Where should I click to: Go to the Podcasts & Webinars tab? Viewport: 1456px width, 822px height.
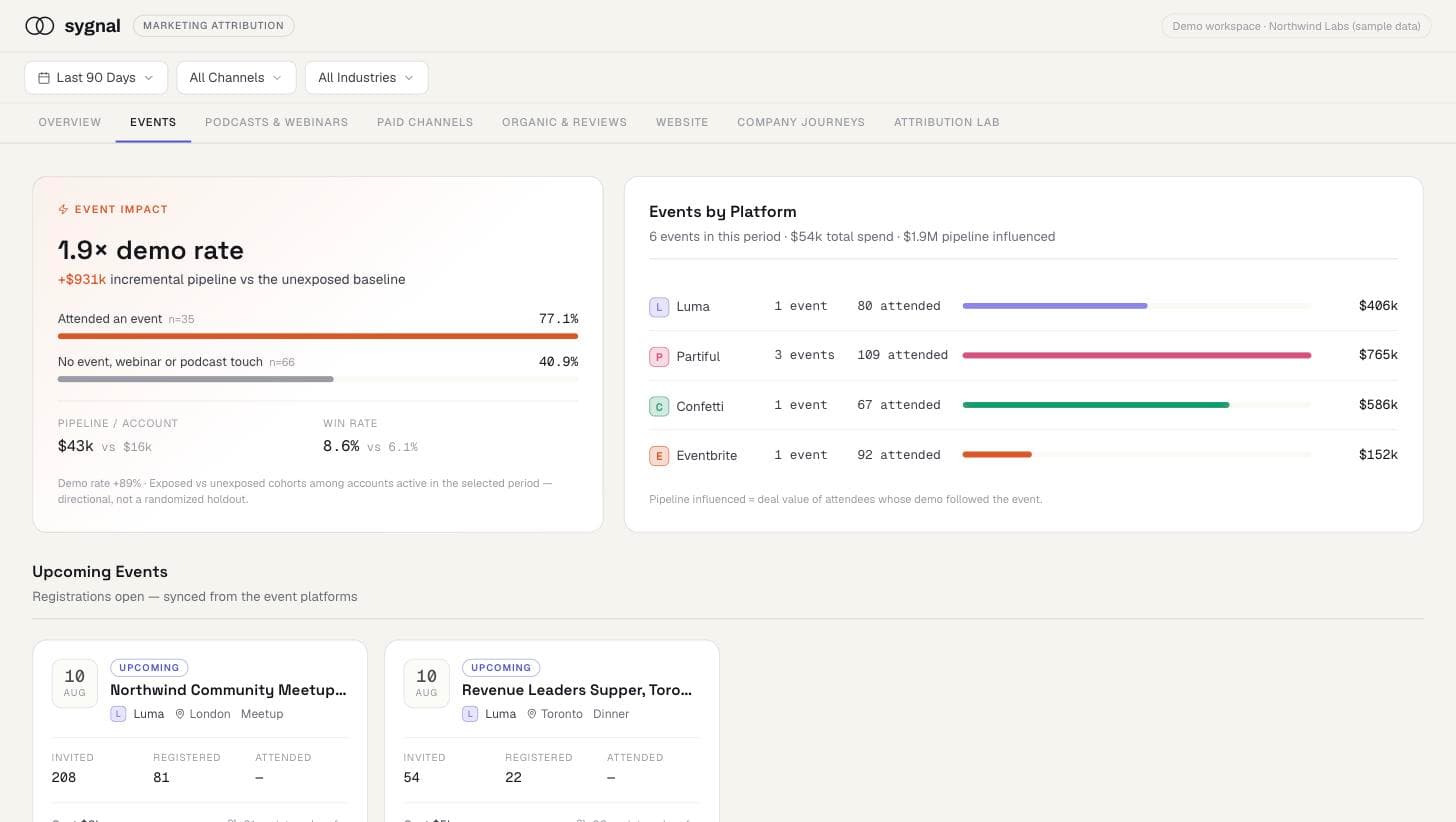click(x=276, y=122)
